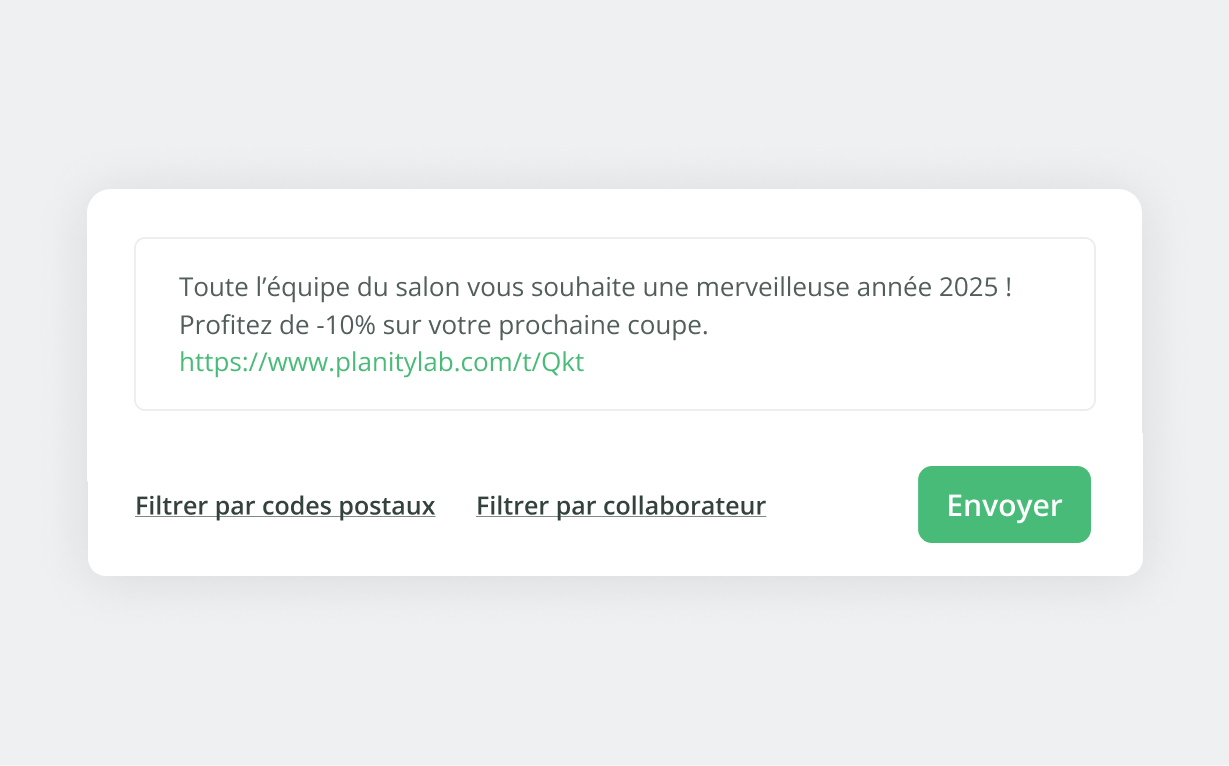1229x766 pixels.
Task: Open Filtrer par codes postaux
Action: click(285, 506)
